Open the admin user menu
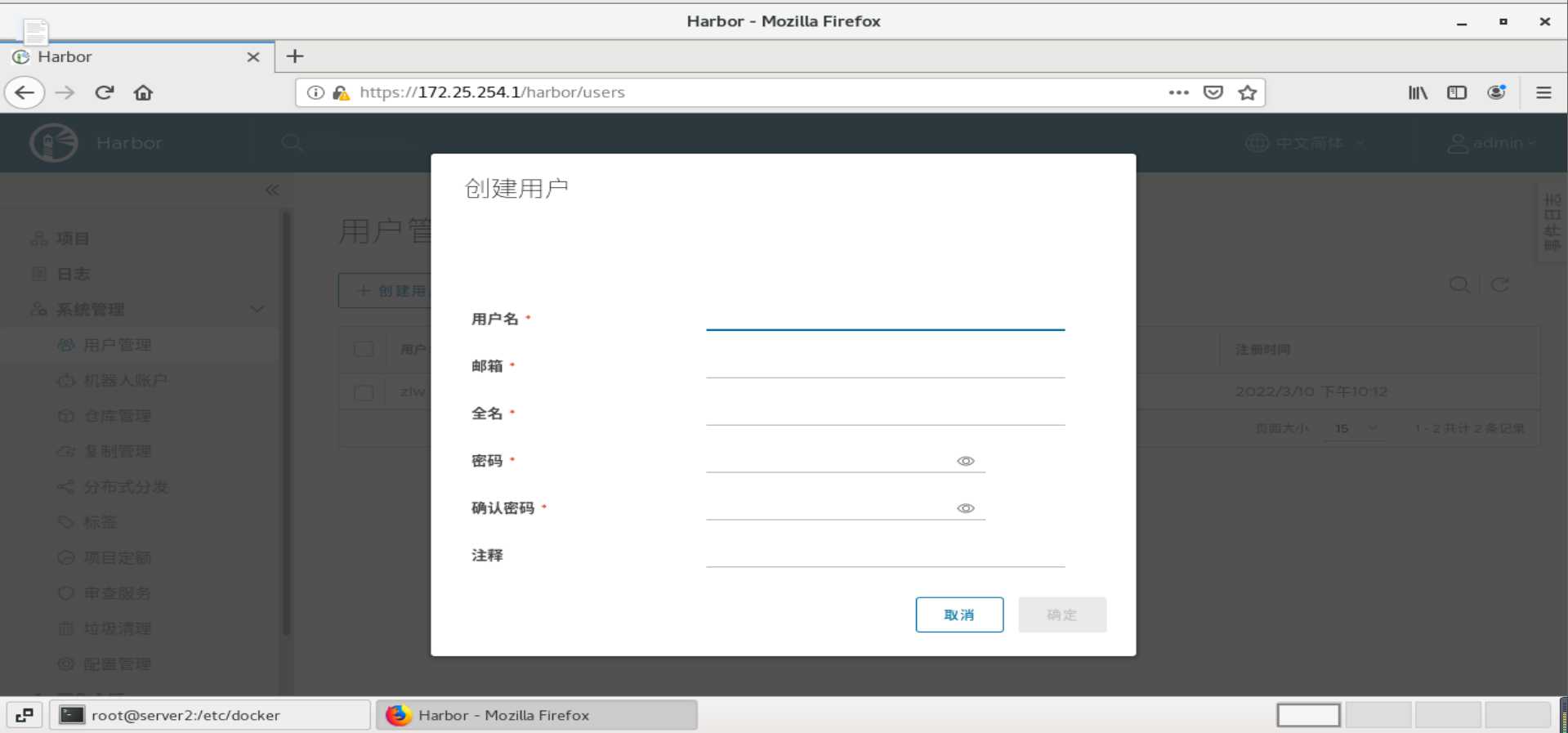 tap(1491, 143)
